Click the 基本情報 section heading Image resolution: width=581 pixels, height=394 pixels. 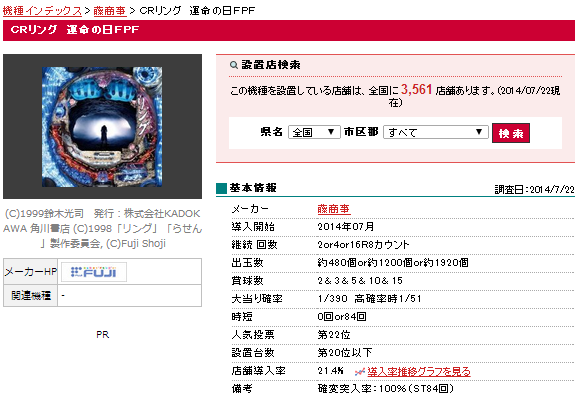(253, 188)
